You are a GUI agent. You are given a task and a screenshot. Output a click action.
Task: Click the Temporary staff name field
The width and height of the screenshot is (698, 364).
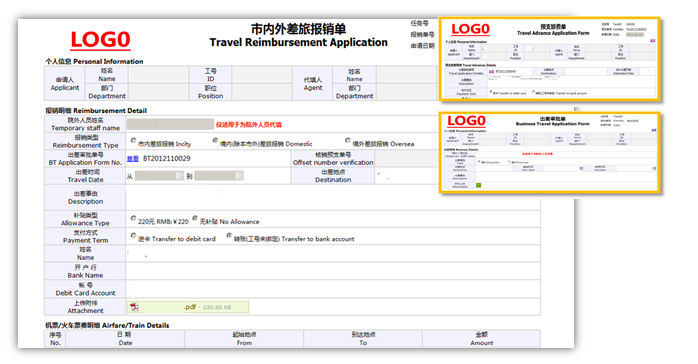click(x=170, y=124)
